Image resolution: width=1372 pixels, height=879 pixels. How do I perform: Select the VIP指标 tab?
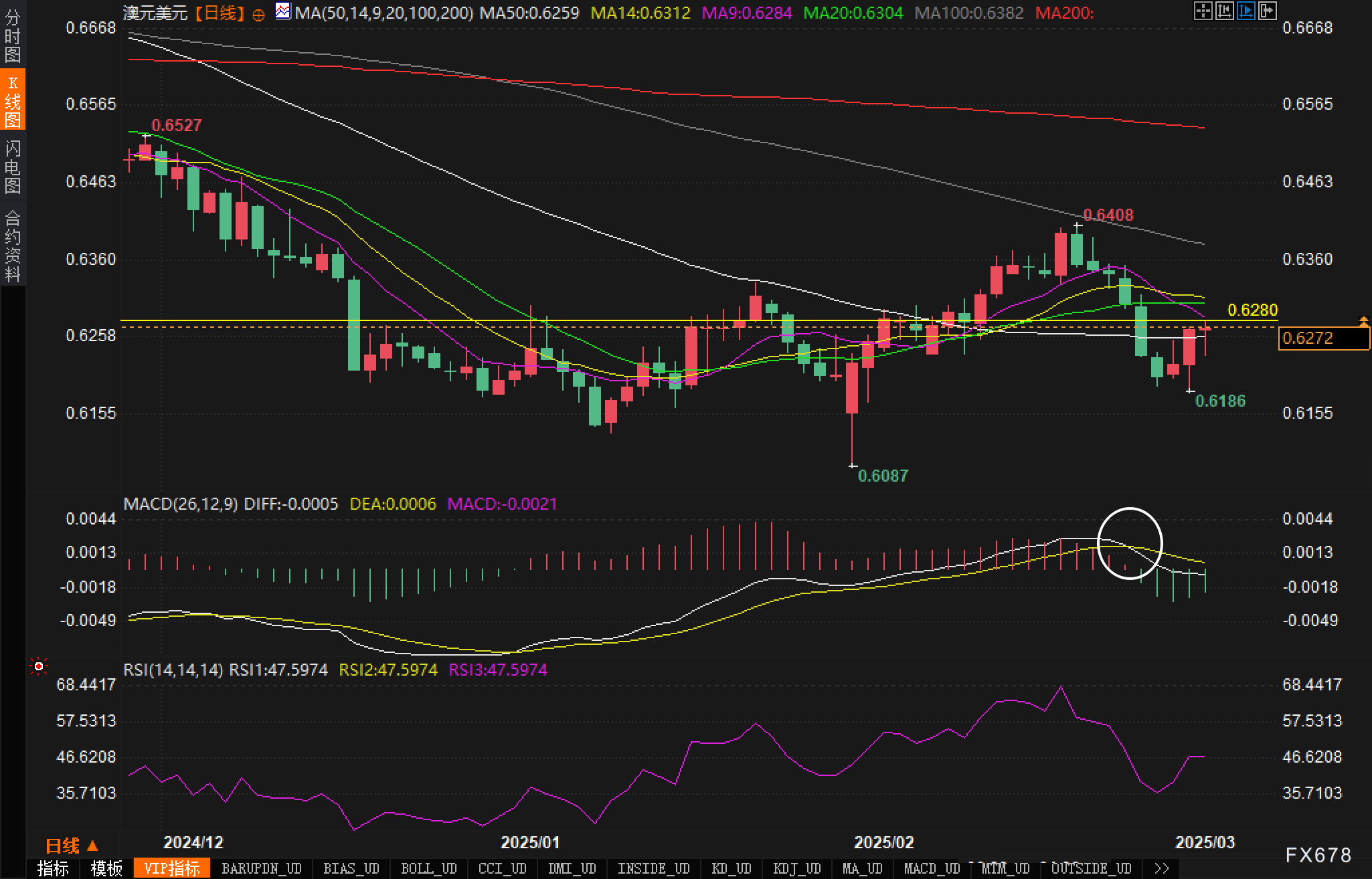[172, 868]
